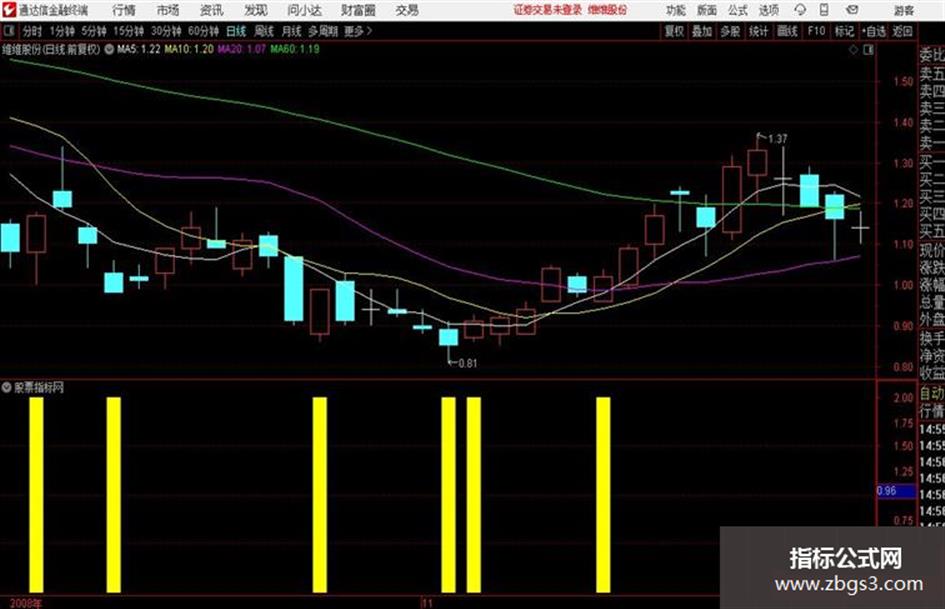Click the MA5: 1.22 value
Viewport: 945px width, 609px height.
(x=139, y=49)
